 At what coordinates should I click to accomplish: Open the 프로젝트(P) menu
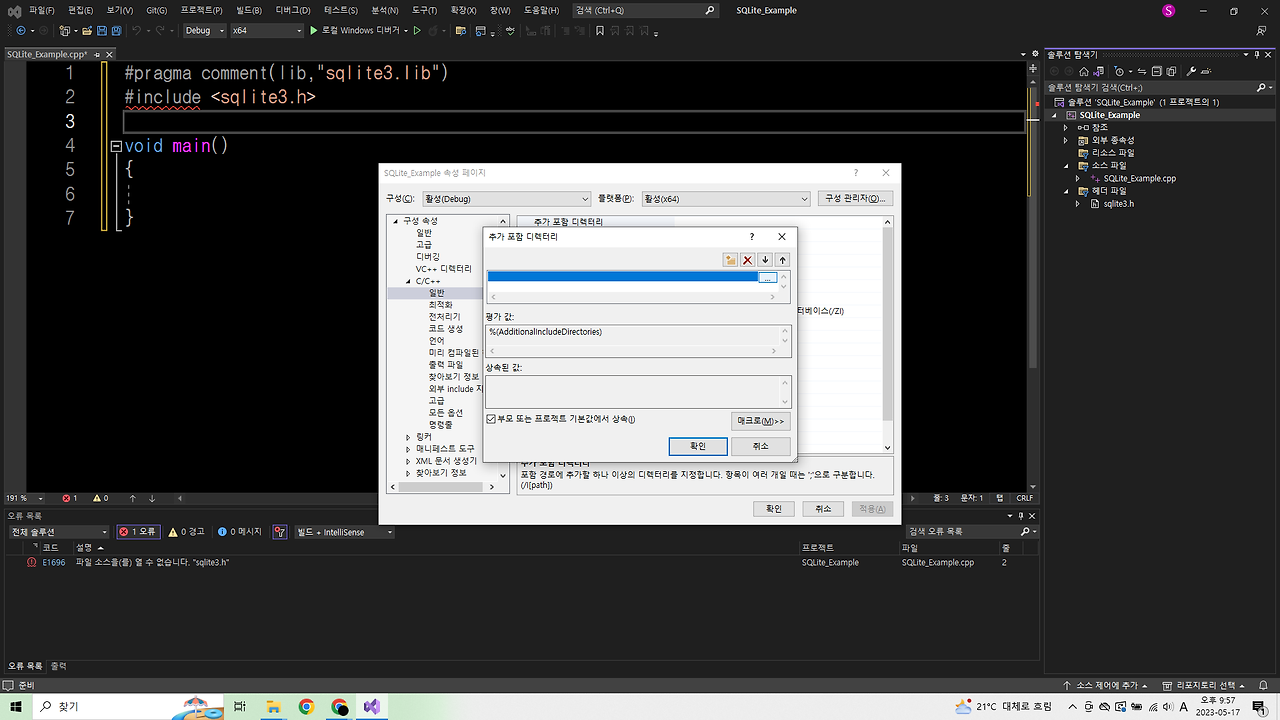pyautogui.click(x=201, y=10)
